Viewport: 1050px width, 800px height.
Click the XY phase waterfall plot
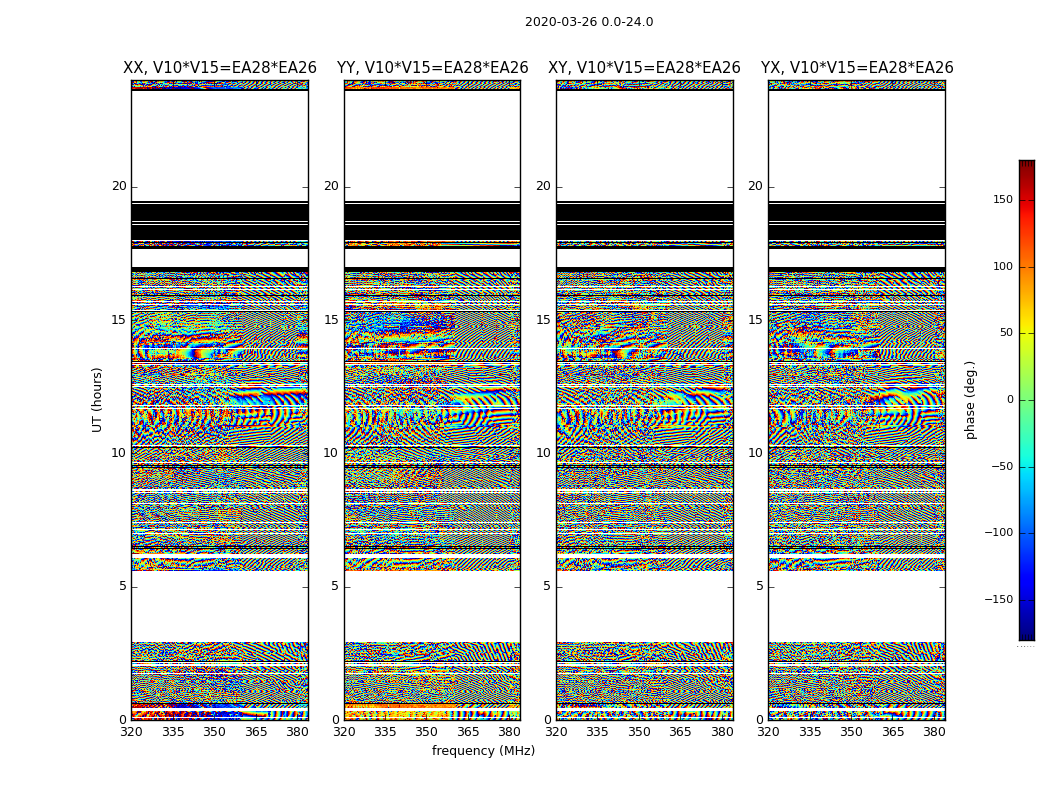645,400
